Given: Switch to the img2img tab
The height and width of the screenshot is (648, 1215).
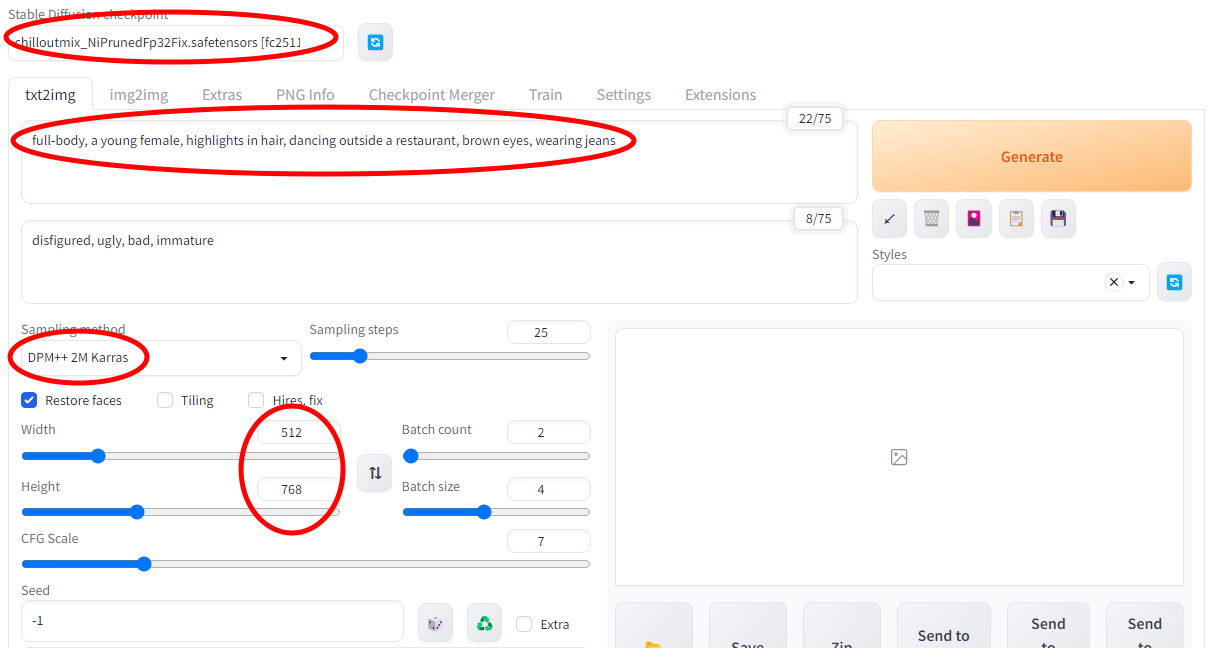Looking at the screenshot, I should click(139, 94).
